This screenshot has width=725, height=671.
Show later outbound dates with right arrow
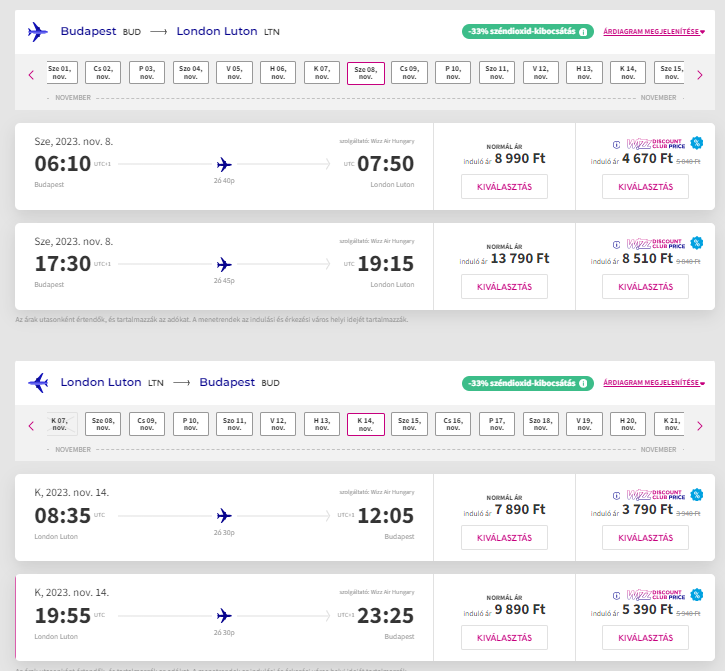(x=699, y=74)
